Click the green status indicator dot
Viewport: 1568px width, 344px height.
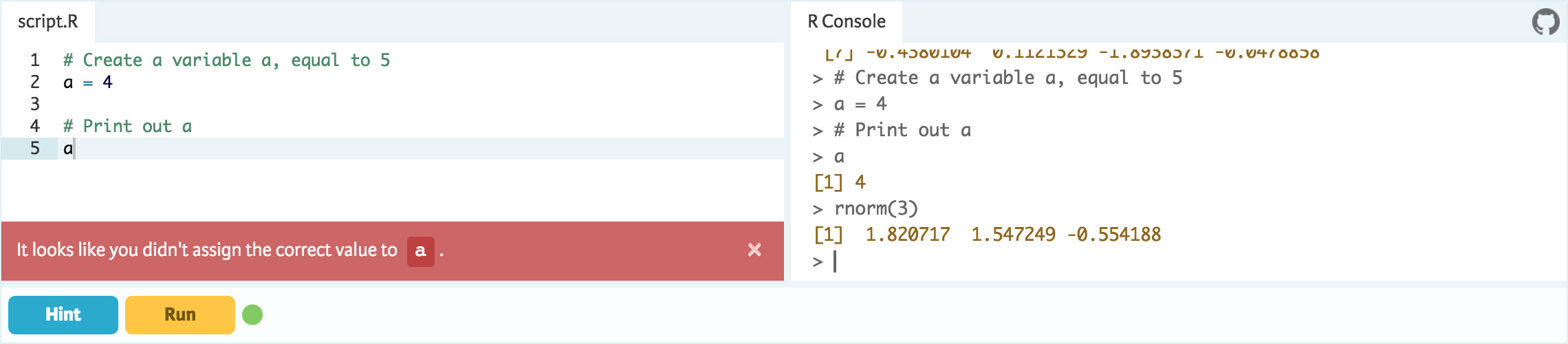tap(252, 314)
